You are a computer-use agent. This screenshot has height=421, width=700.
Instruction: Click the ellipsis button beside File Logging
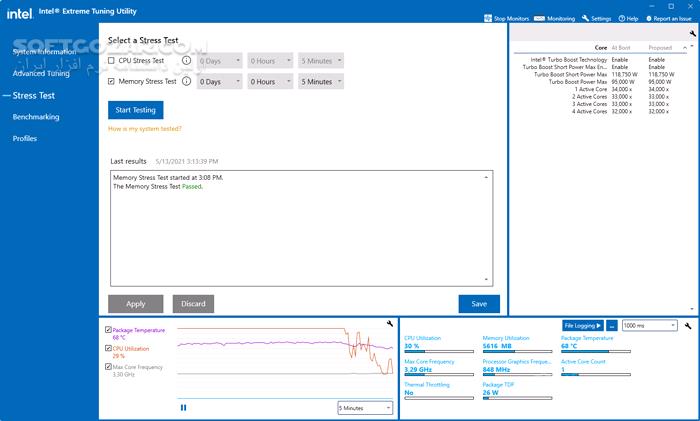click(612, 325)
